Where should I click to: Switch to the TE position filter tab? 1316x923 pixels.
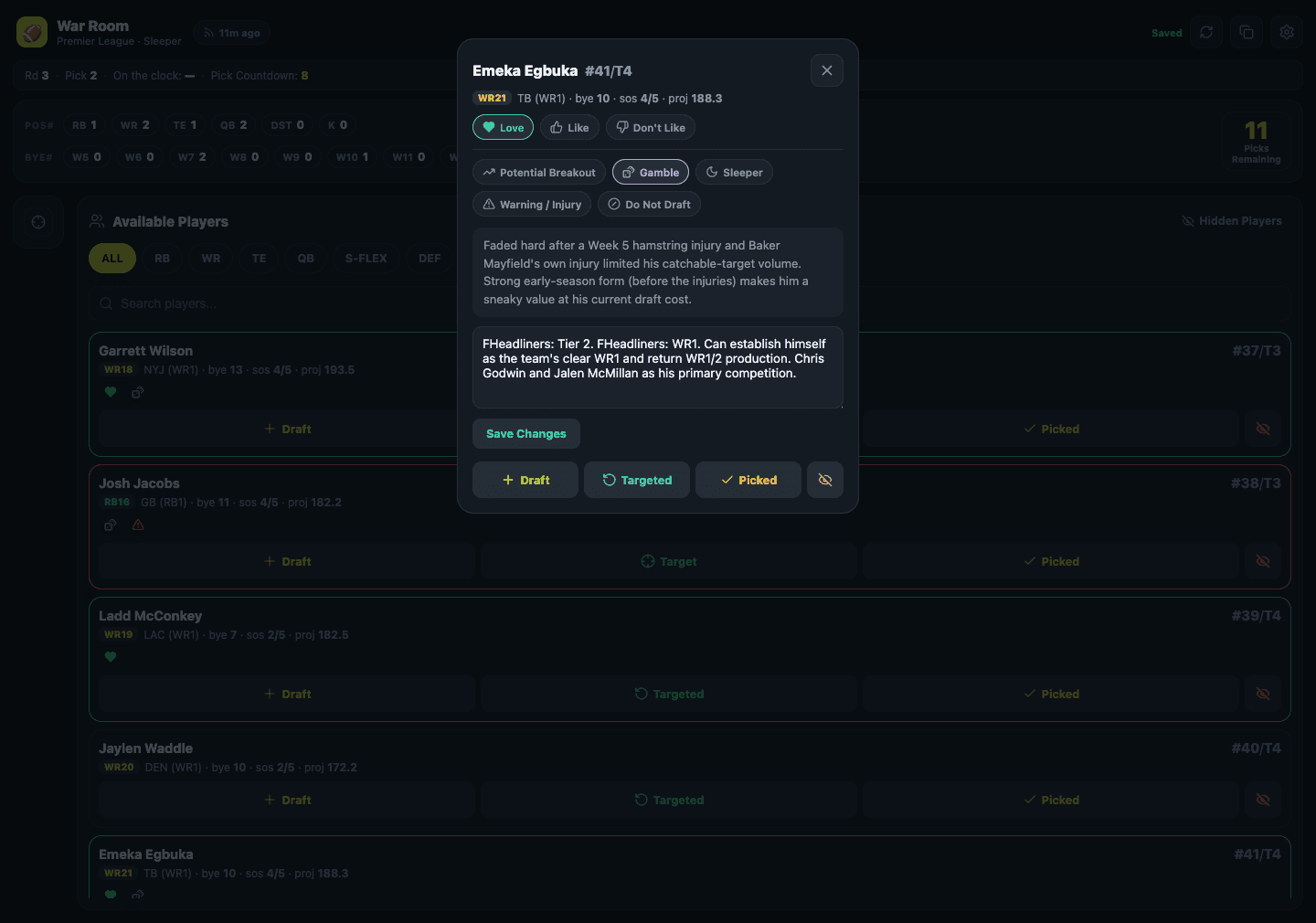pos(260,259)
